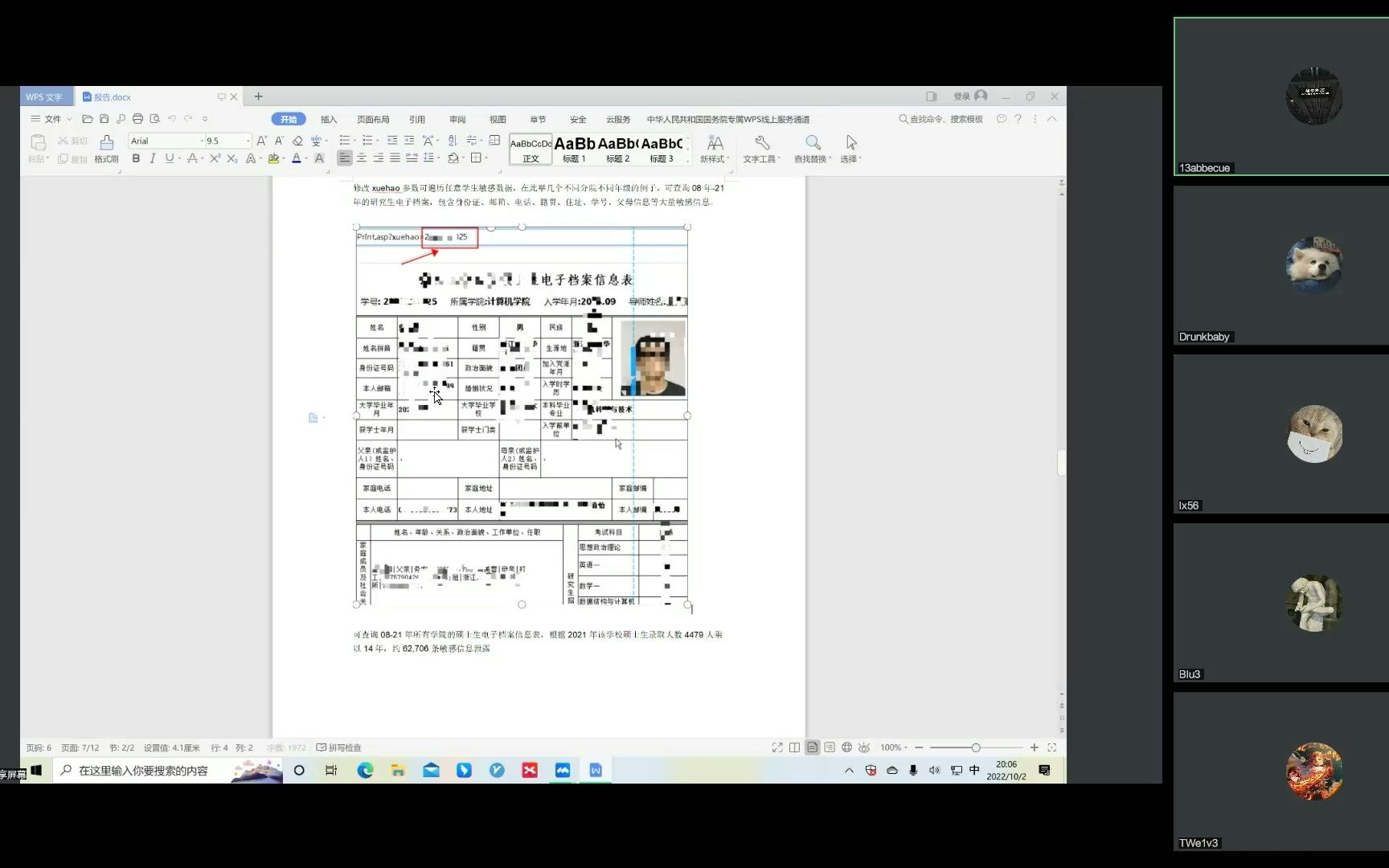Click the 拼写检查 spell check button
The width and height of the screenshot is (1389, 868).
(339, 747)
